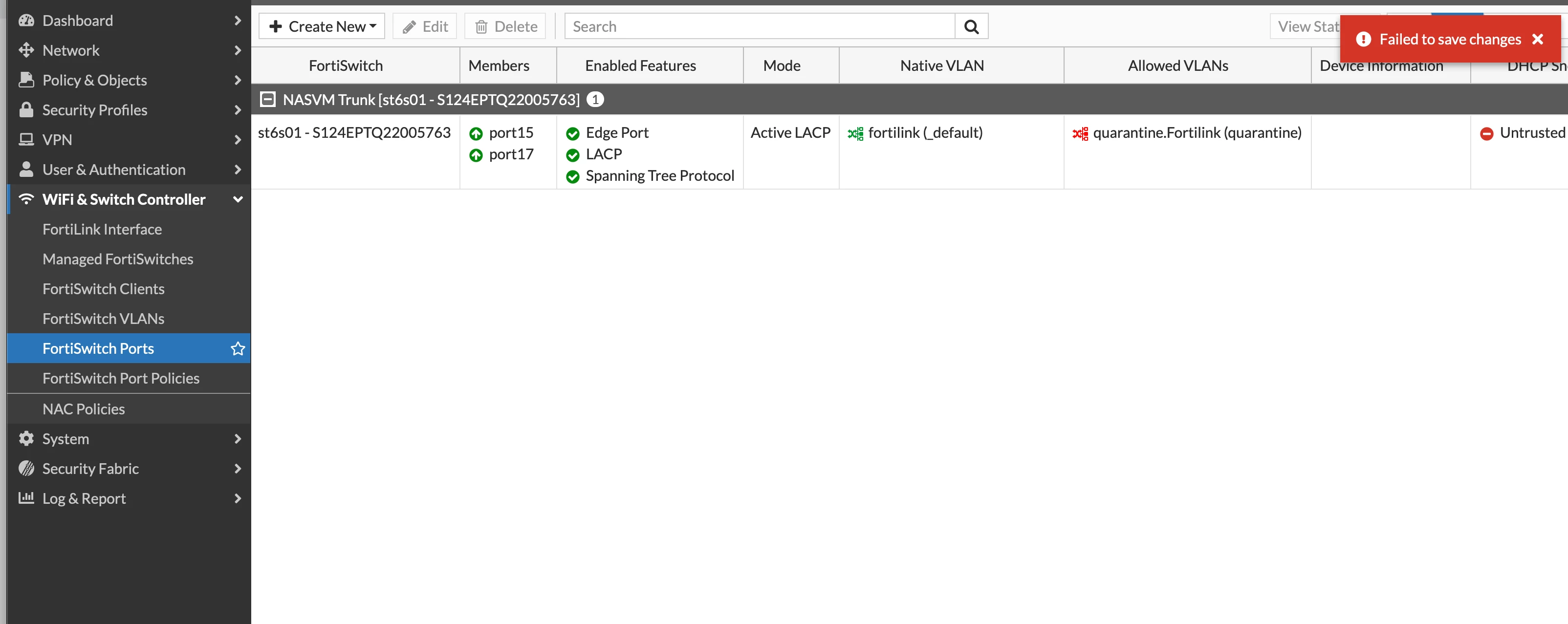This screenshot has width=1568, height=624.
Task: Expand the VPN menu chevron
Action: click(x=238, y=139)
